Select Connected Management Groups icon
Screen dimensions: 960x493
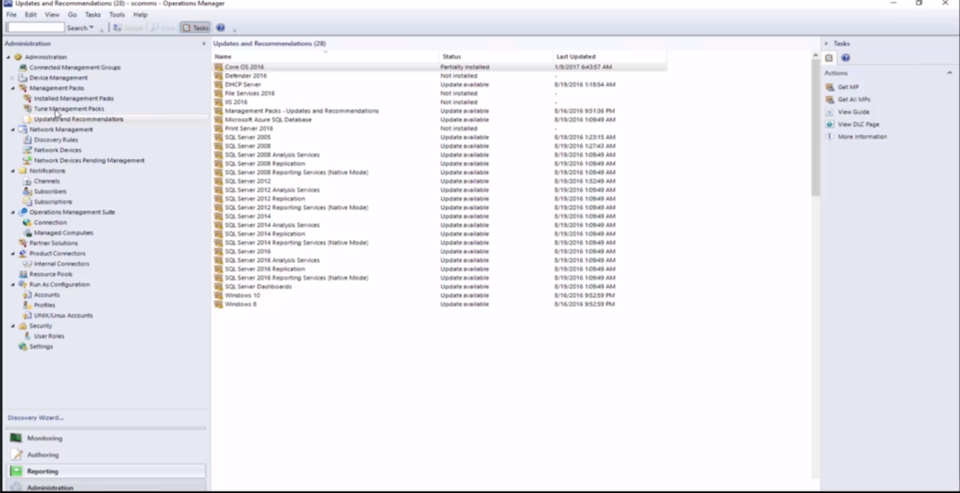pyautogui.click(x=23, y=67)
